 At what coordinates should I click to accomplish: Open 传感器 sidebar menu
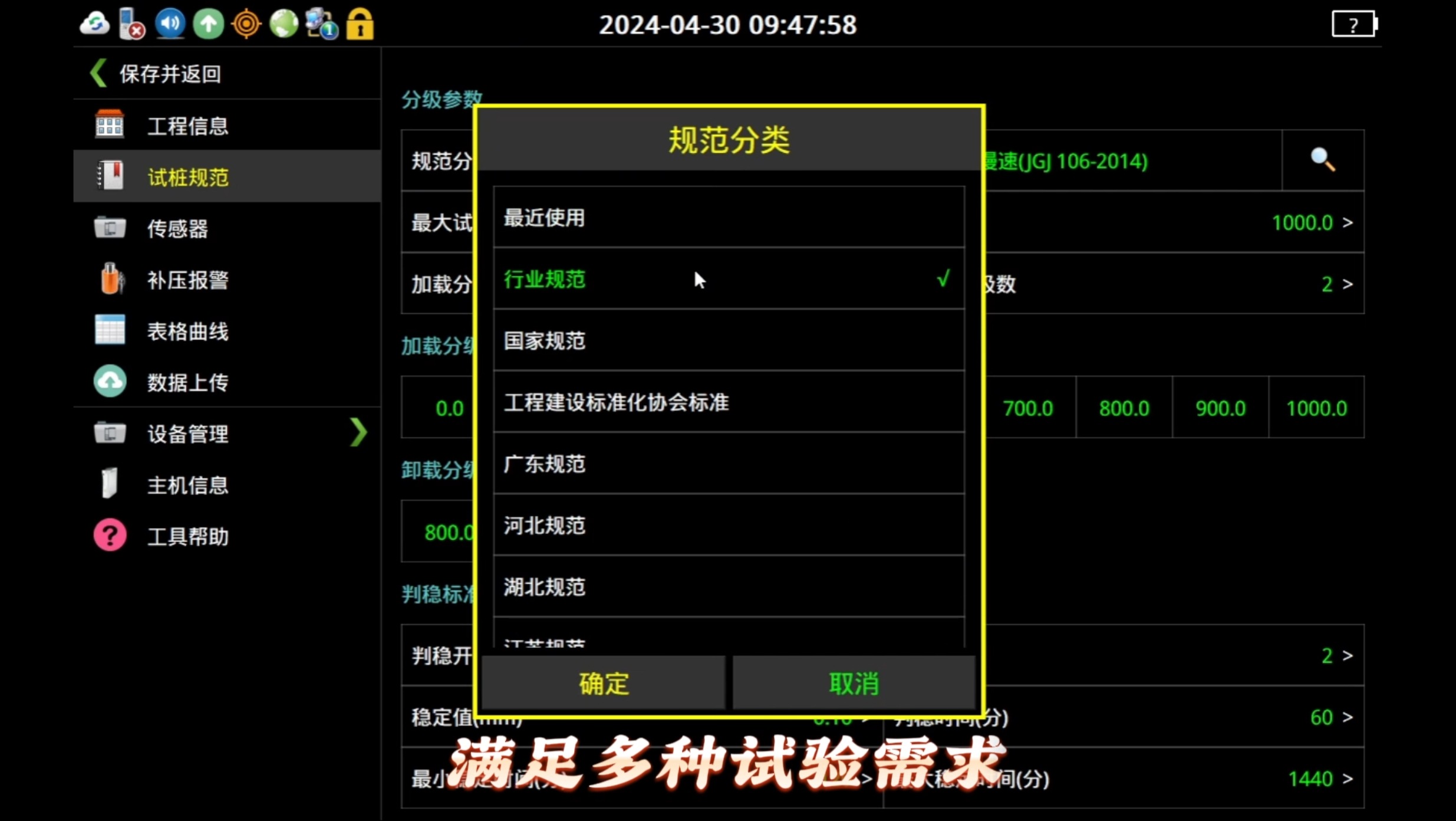[x=177, y=229]
